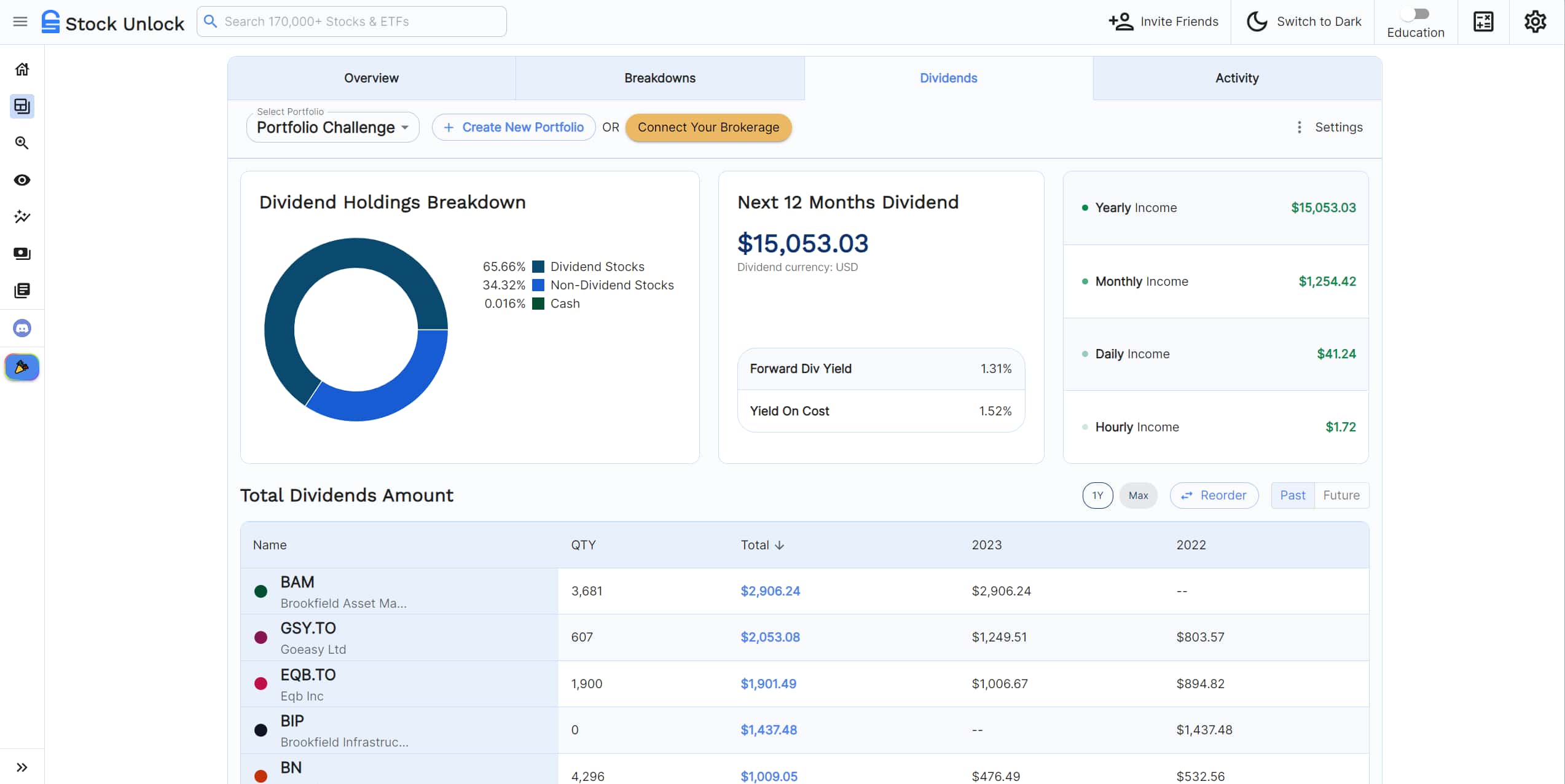Image resolution: width=1565 pixels, height=784 pixels.
Task: Open the GSY.TO stock row
Action: click(804, 637)
